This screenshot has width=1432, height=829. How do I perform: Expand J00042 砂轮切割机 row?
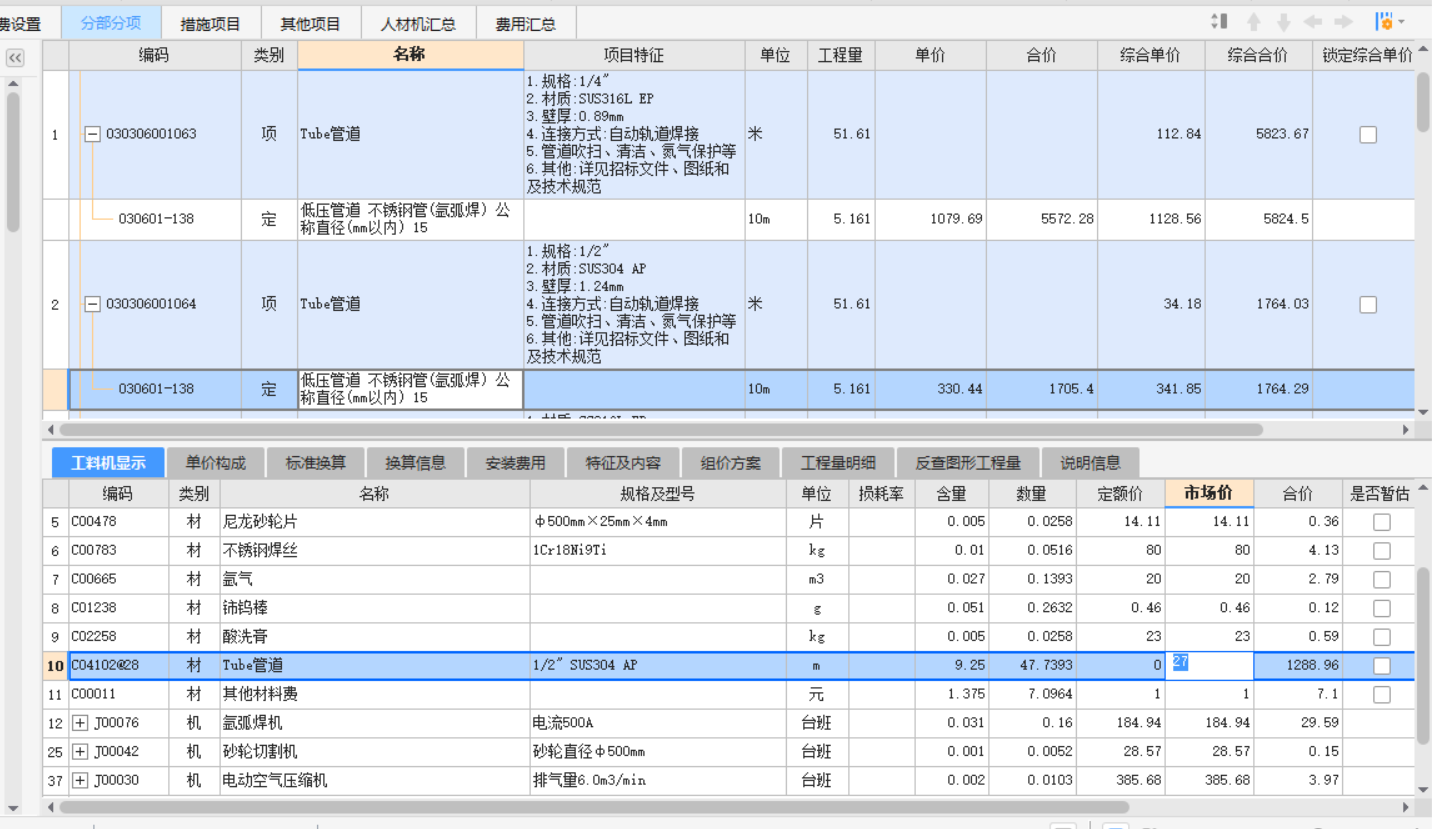tap(80, 751)
